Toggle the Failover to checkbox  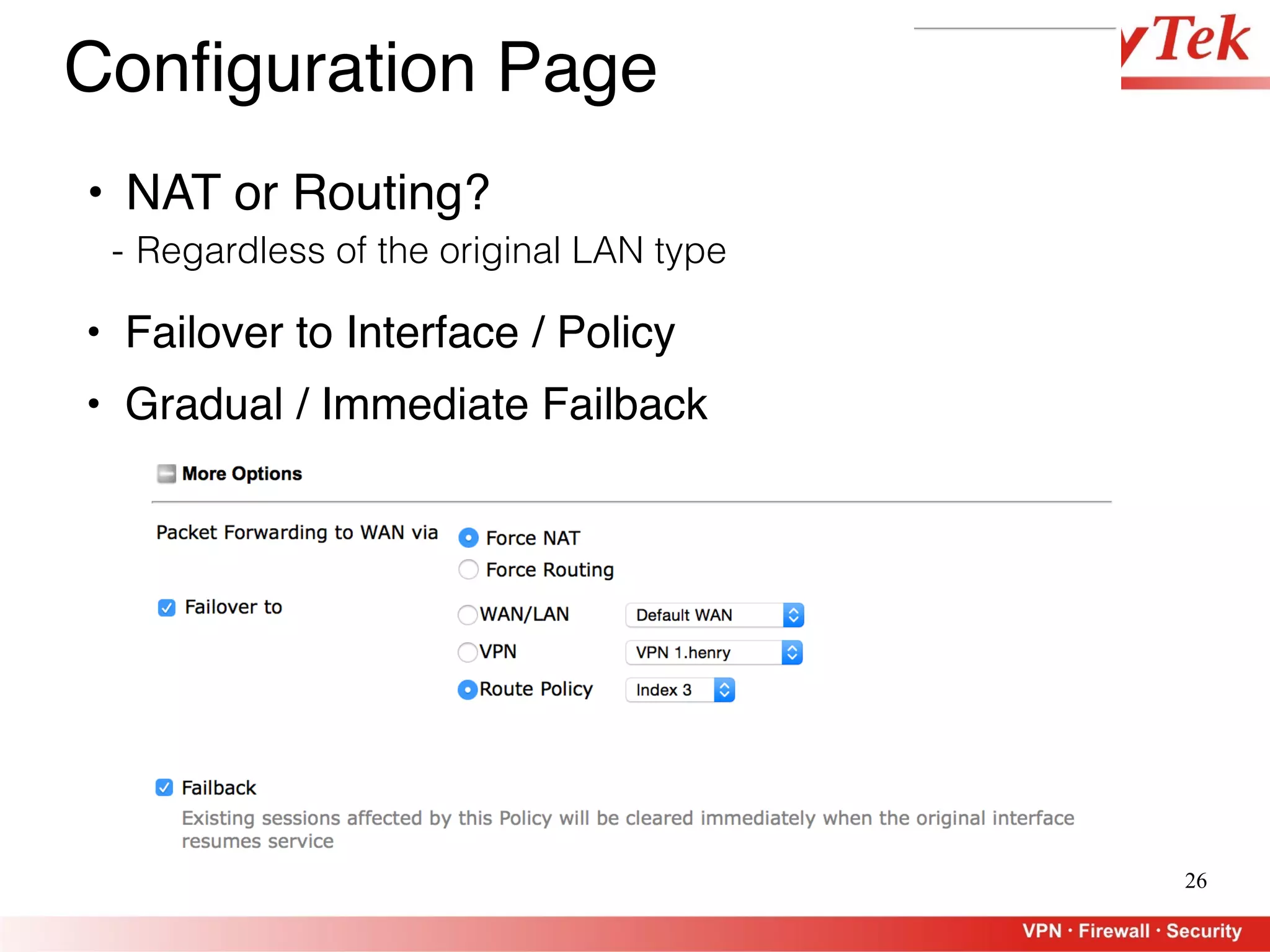tap(166, 607)
